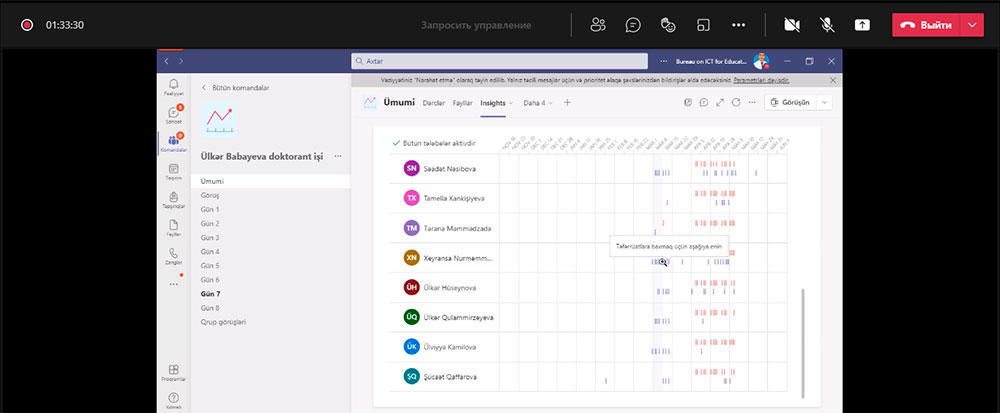Image resolution: width=1000 pixels, height=413 pixels.
Task: Open the meeting participants panel icon
Action: tap(598, 25)
